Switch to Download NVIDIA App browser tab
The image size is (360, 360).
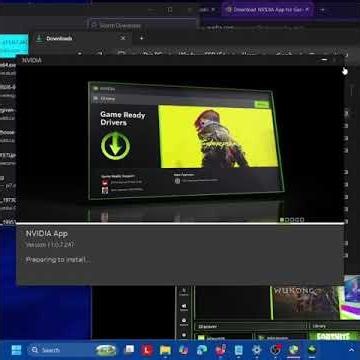pos(268,10)
